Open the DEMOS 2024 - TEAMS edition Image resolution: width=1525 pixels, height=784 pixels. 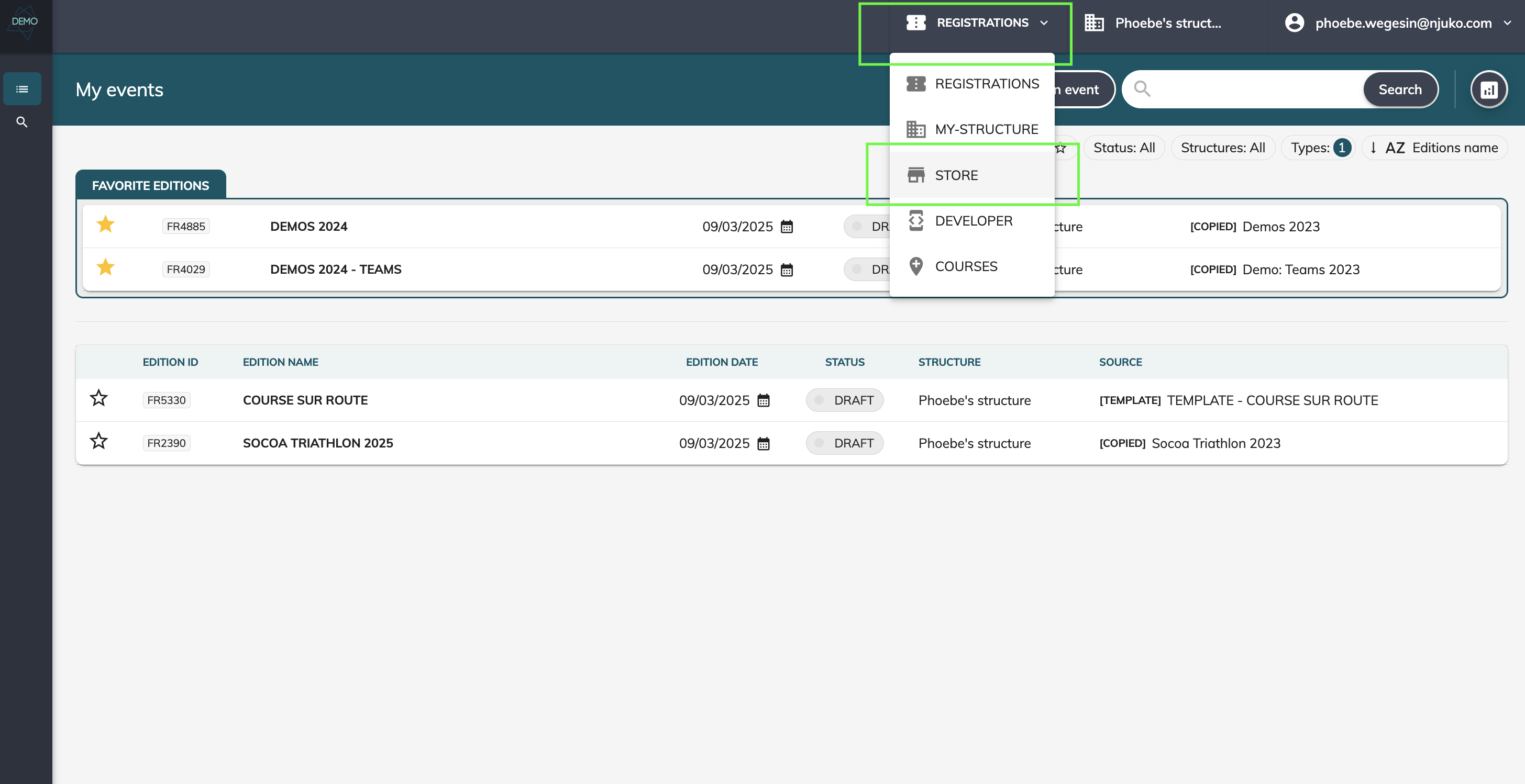(x=336, y=270)
